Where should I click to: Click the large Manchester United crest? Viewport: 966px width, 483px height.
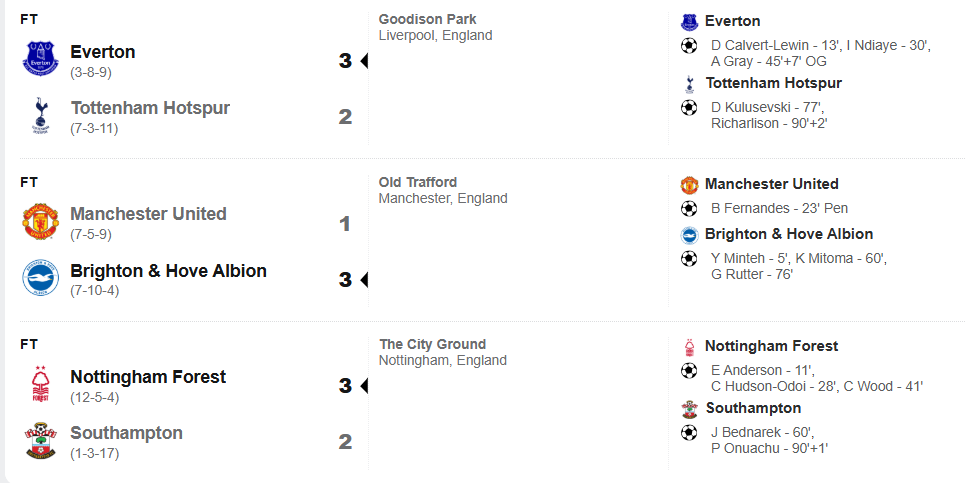click(41, 222)
